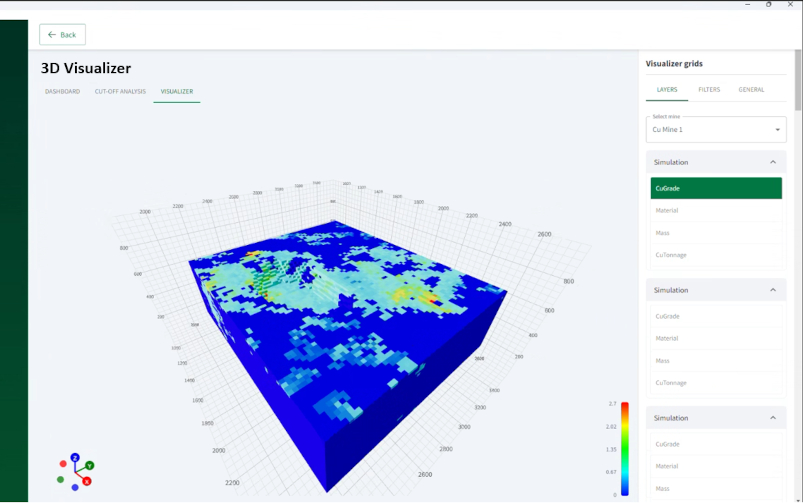Screen dimensions: 803x503
Task: Open the General tab in Visualizer grids
Action: [x=751, y=90]
